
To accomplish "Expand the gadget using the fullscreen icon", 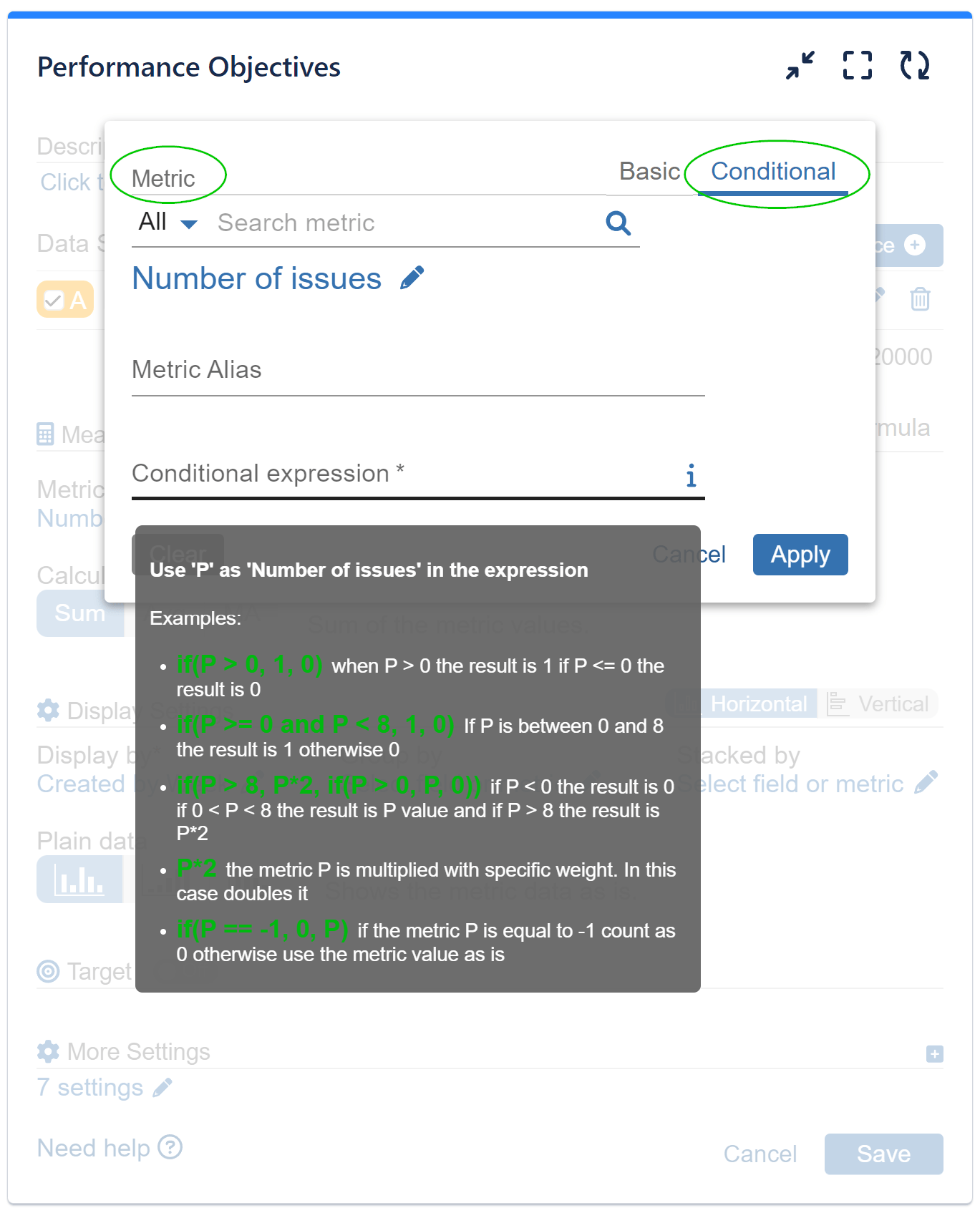I will tap(857, 65).
